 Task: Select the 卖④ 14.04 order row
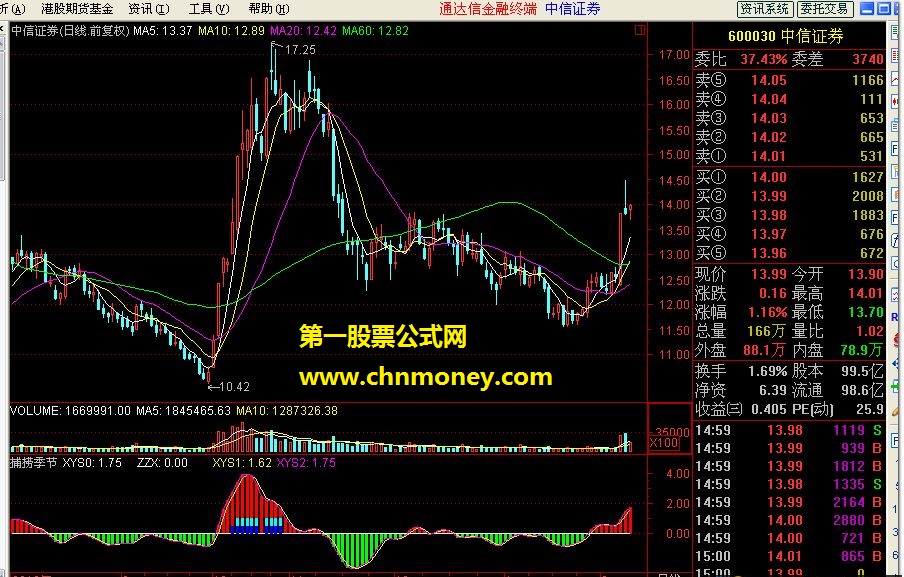[x=789, y=99]
